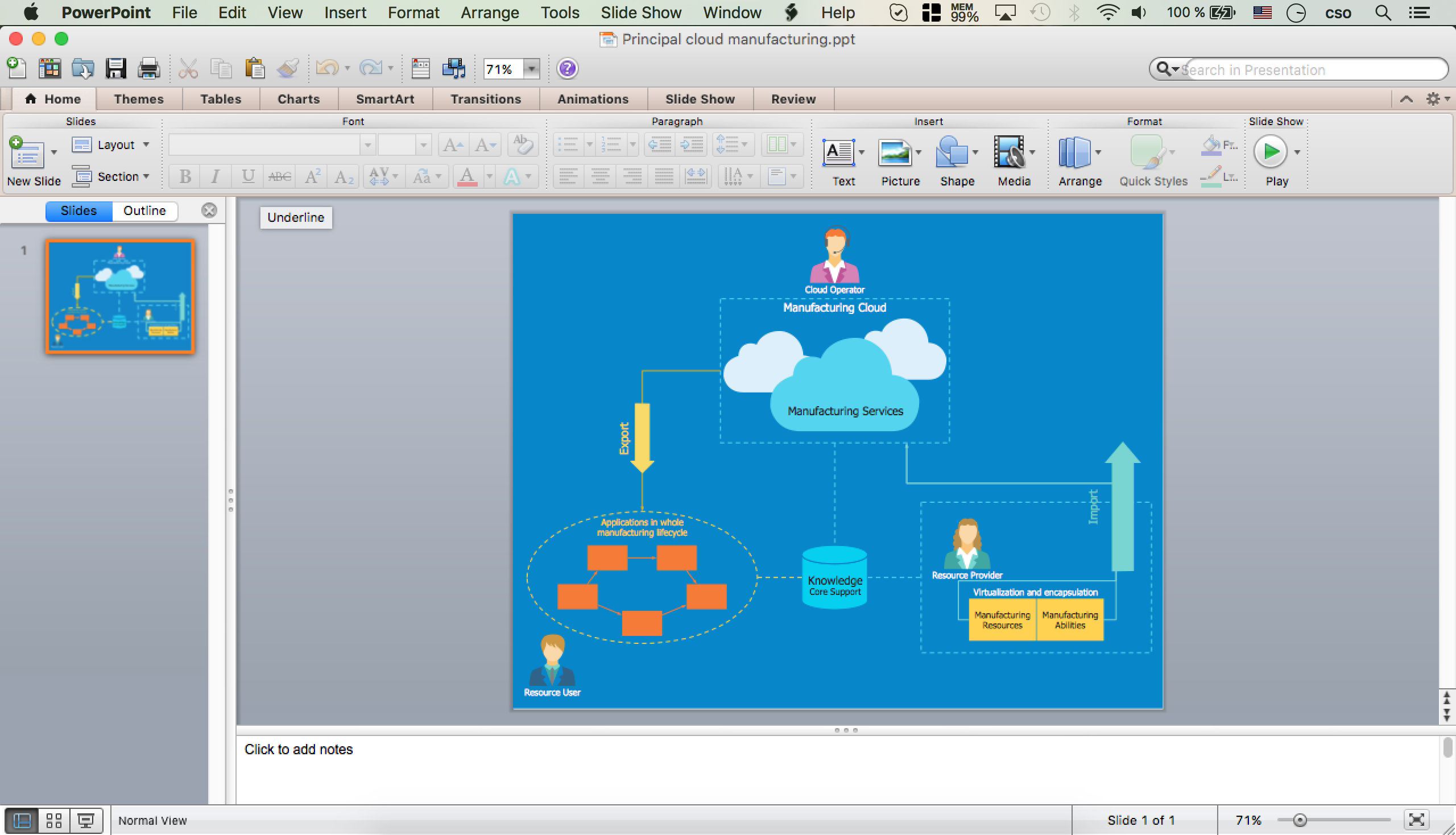Toggle Bold formatting button
This screenshot has width=1456, height=835.
pos(183,176)
